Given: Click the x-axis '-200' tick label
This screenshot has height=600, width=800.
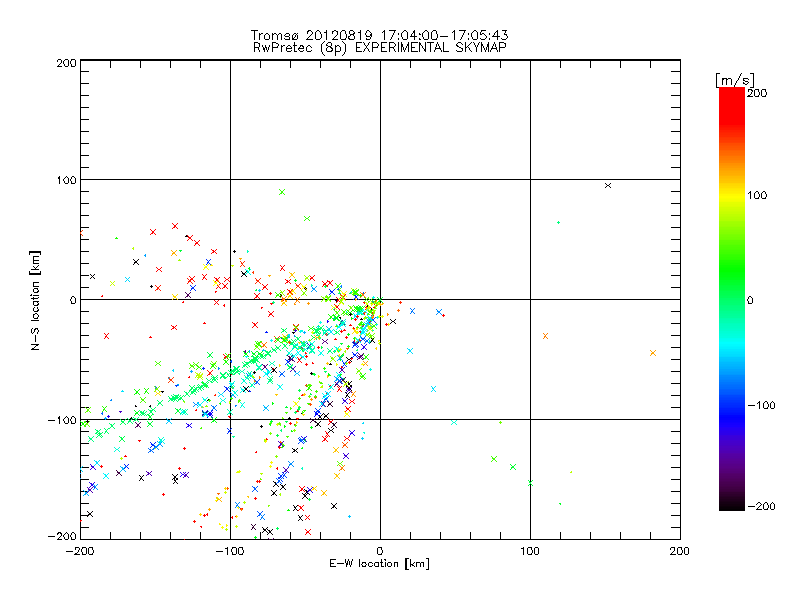Looking at the screenshot, I should (x=80, y=551).
